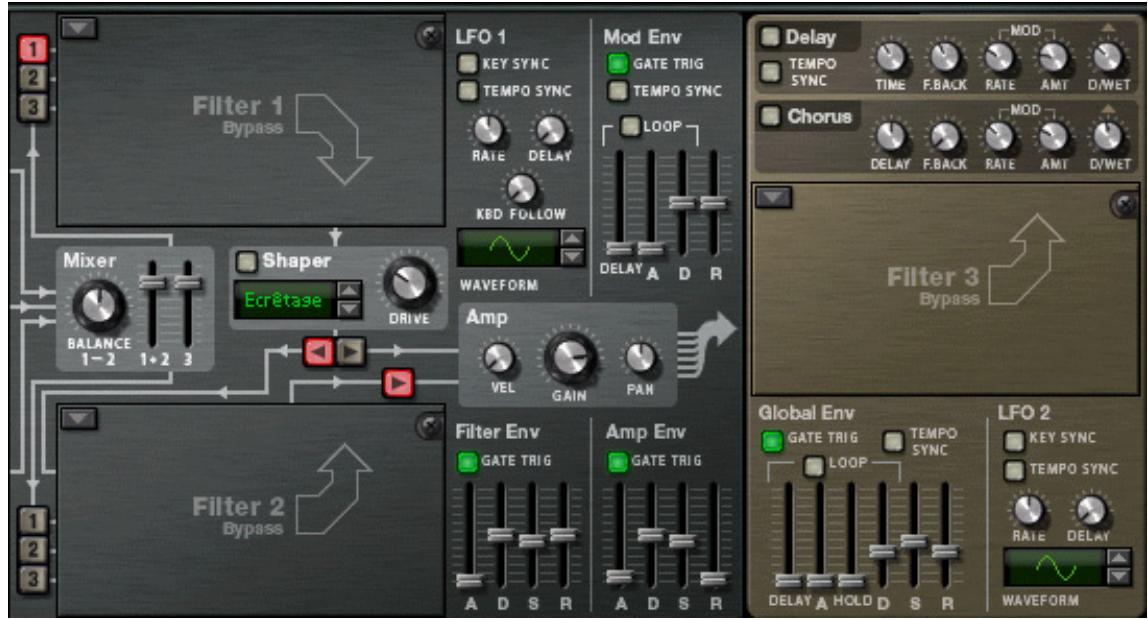The width and height of the screenshot is (1148, 620).
Task: Click routing button 2 beside Filter 1
Action: (32, 76)
